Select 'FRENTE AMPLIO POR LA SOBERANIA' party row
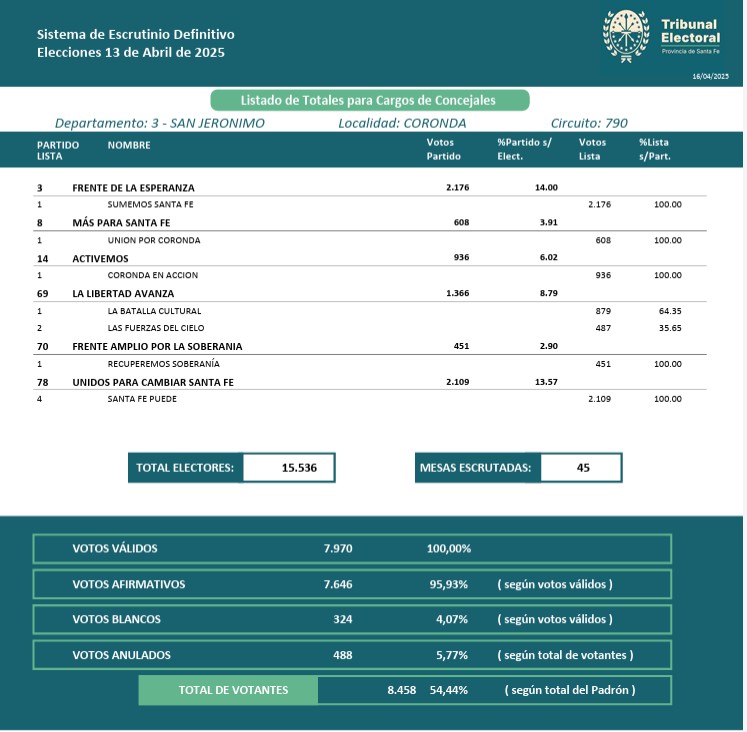 click(370, 346)
